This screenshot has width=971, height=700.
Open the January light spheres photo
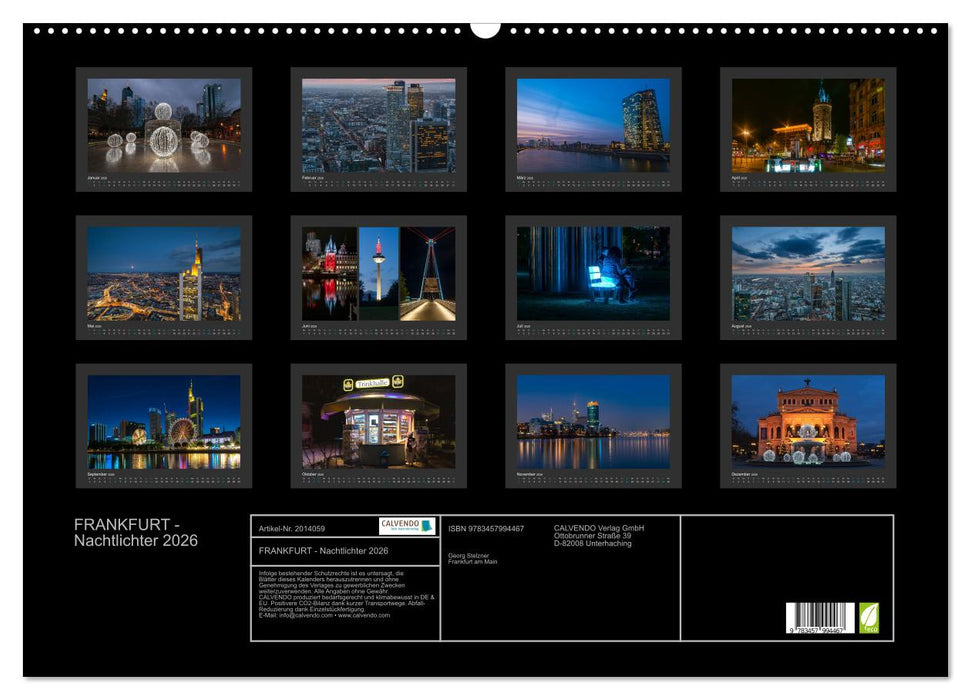point(164,125)
